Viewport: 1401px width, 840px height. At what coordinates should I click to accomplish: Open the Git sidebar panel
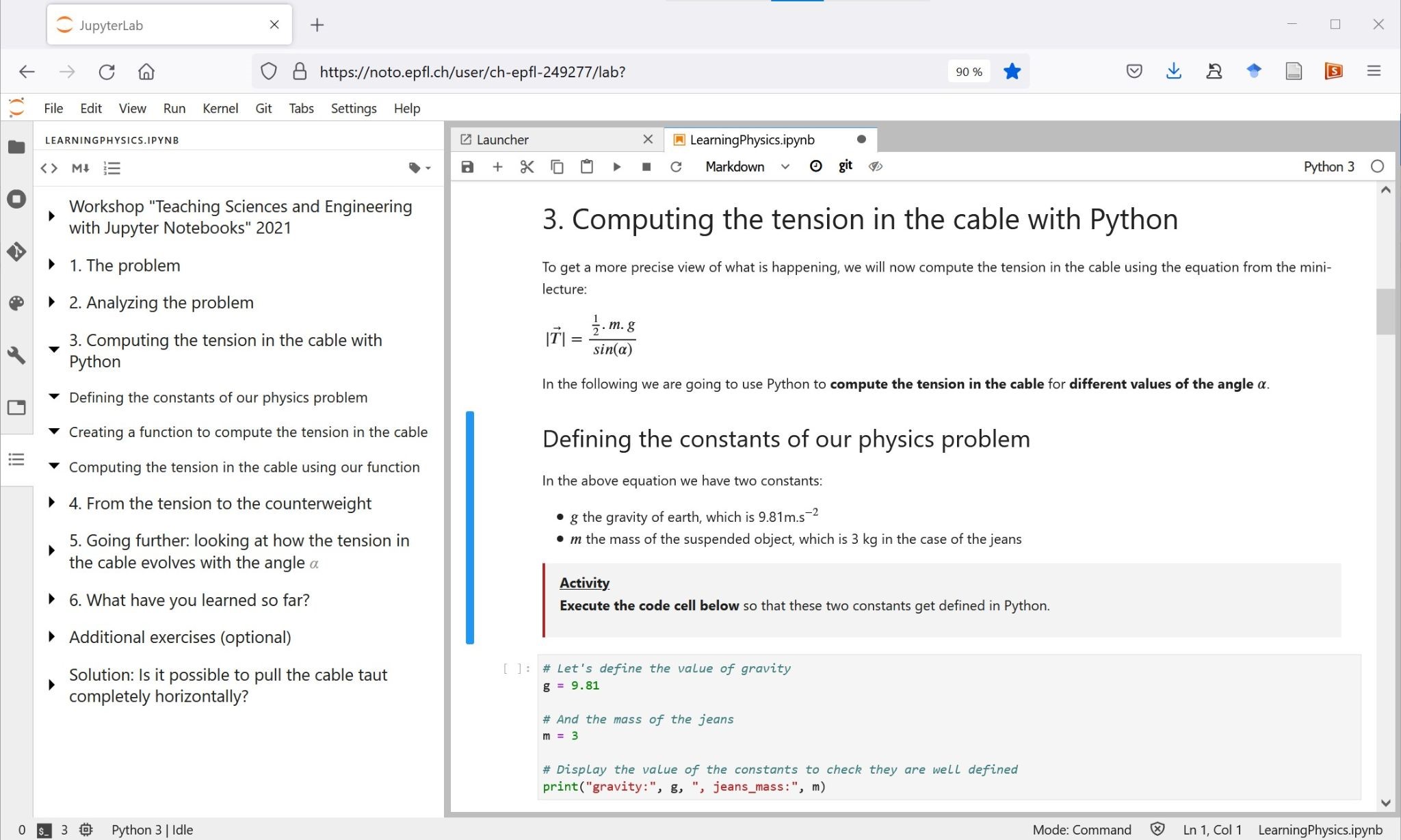16,252
